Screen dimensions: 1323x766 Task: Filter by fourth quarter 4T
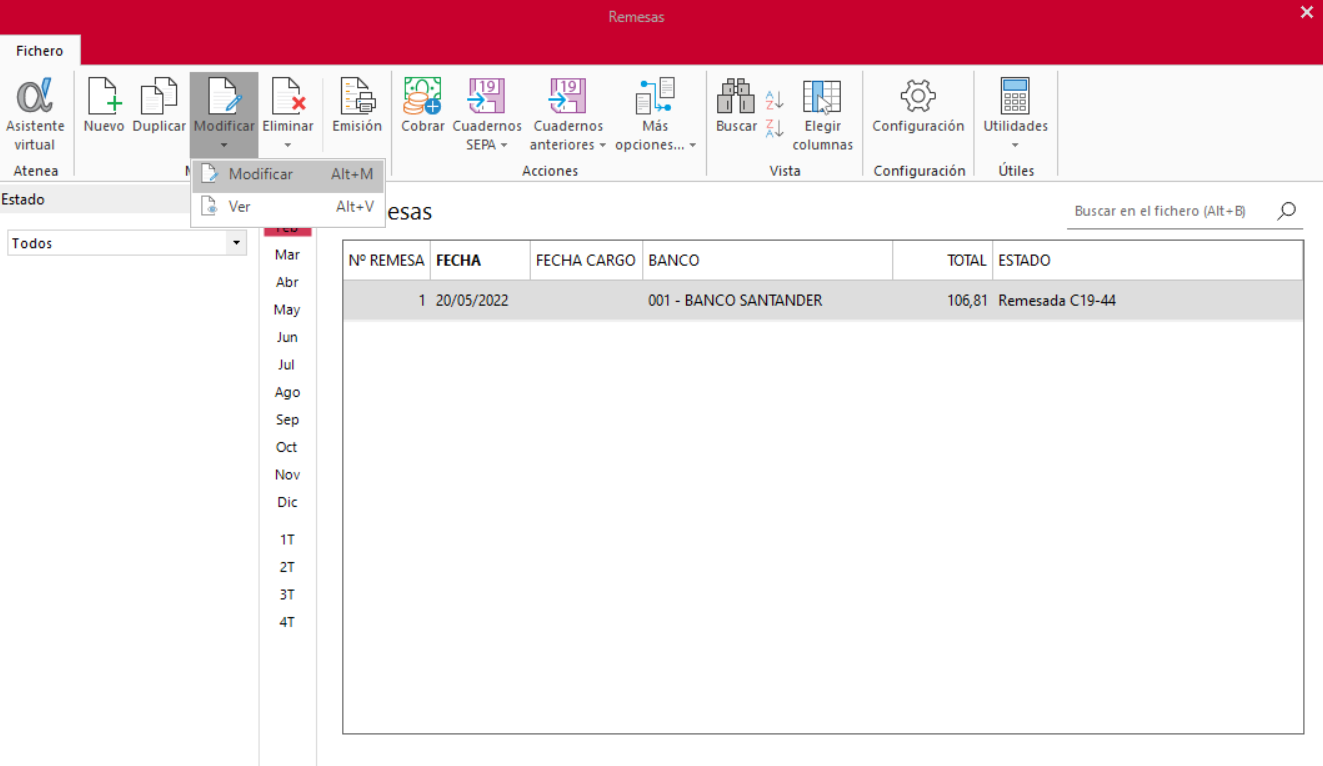(287, 622)
